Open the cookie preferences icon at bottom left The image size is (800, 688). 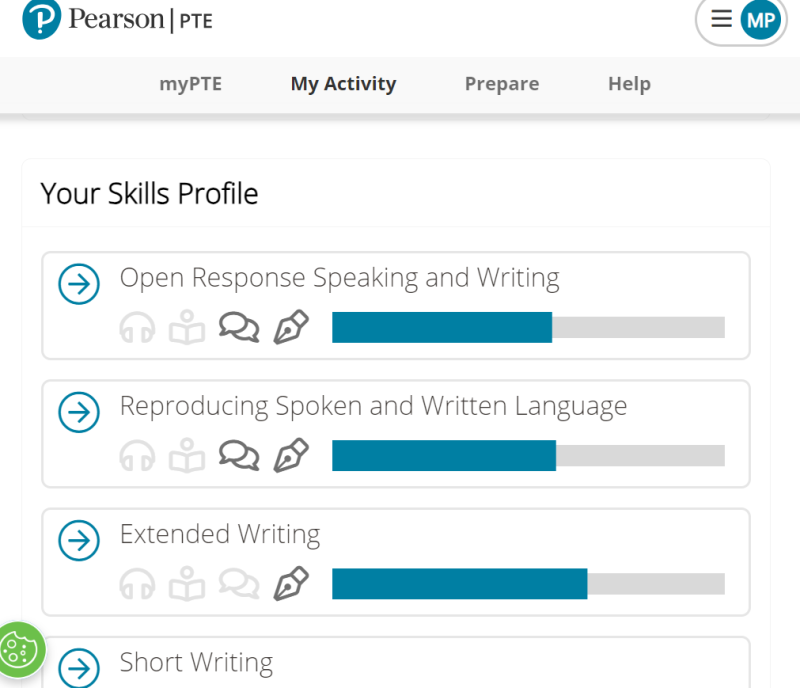20,650
